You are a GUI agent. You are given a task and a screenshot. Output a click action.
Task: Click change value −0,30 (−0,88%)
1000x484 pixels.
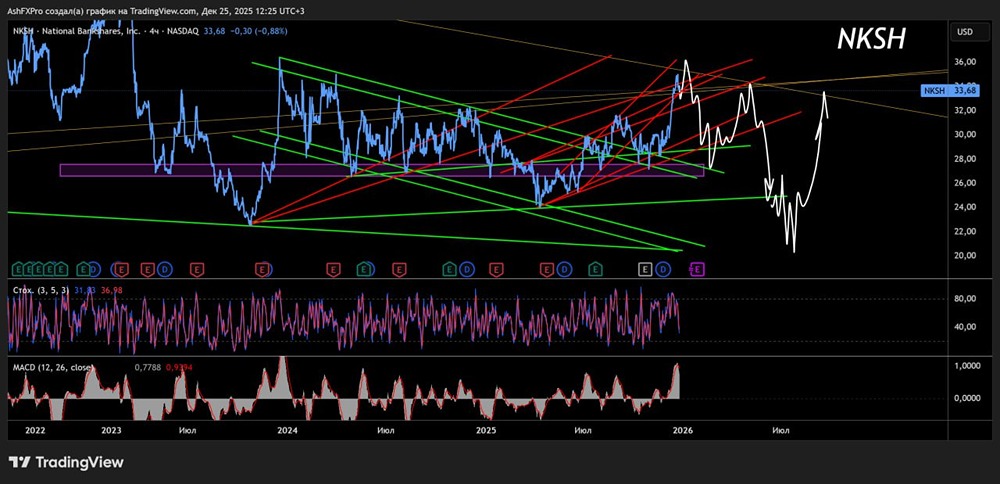click(x=258, y=31)
